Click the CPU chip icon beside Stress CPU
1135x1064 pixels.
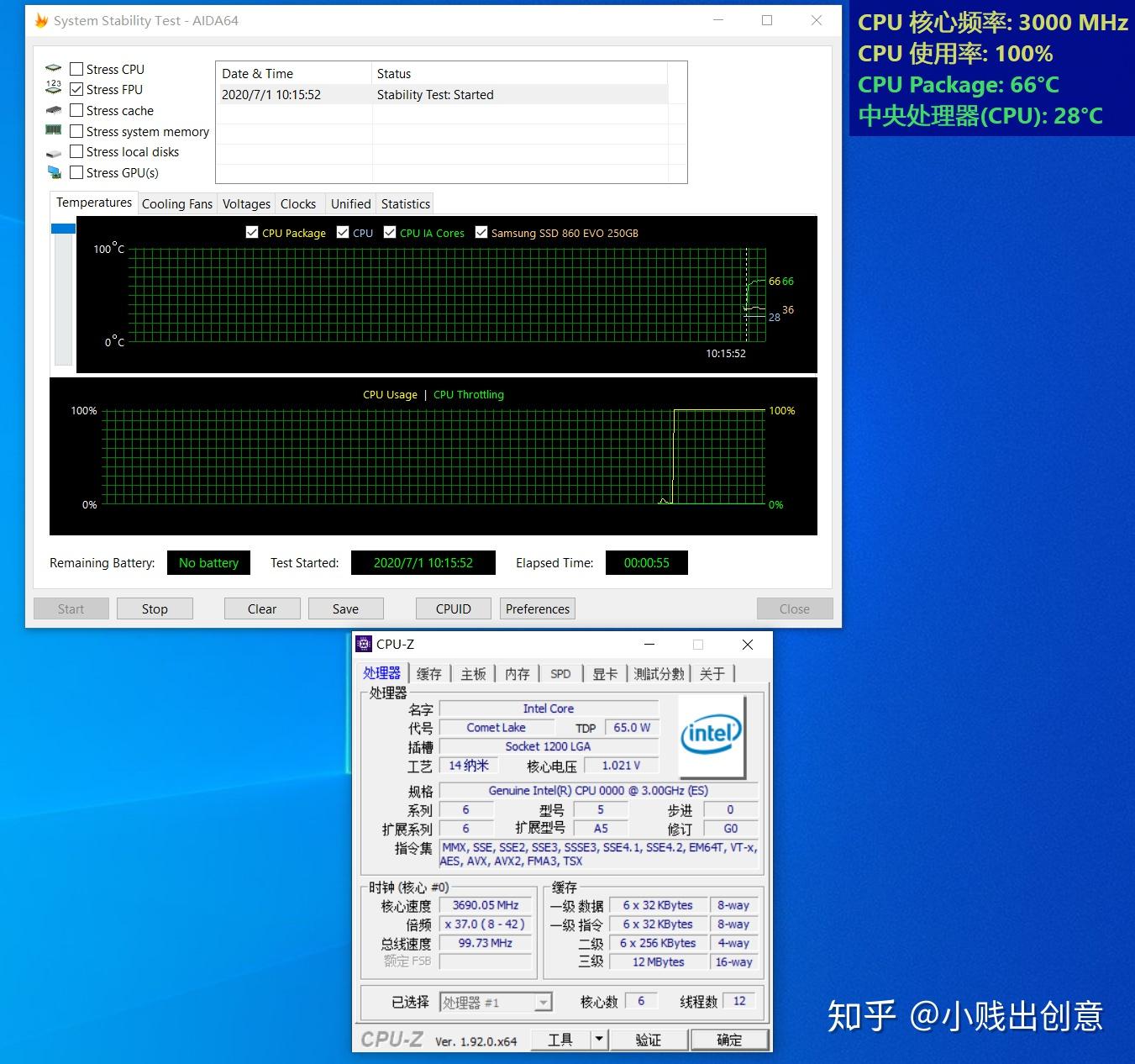pyautogui.click(x=54, y=69)
